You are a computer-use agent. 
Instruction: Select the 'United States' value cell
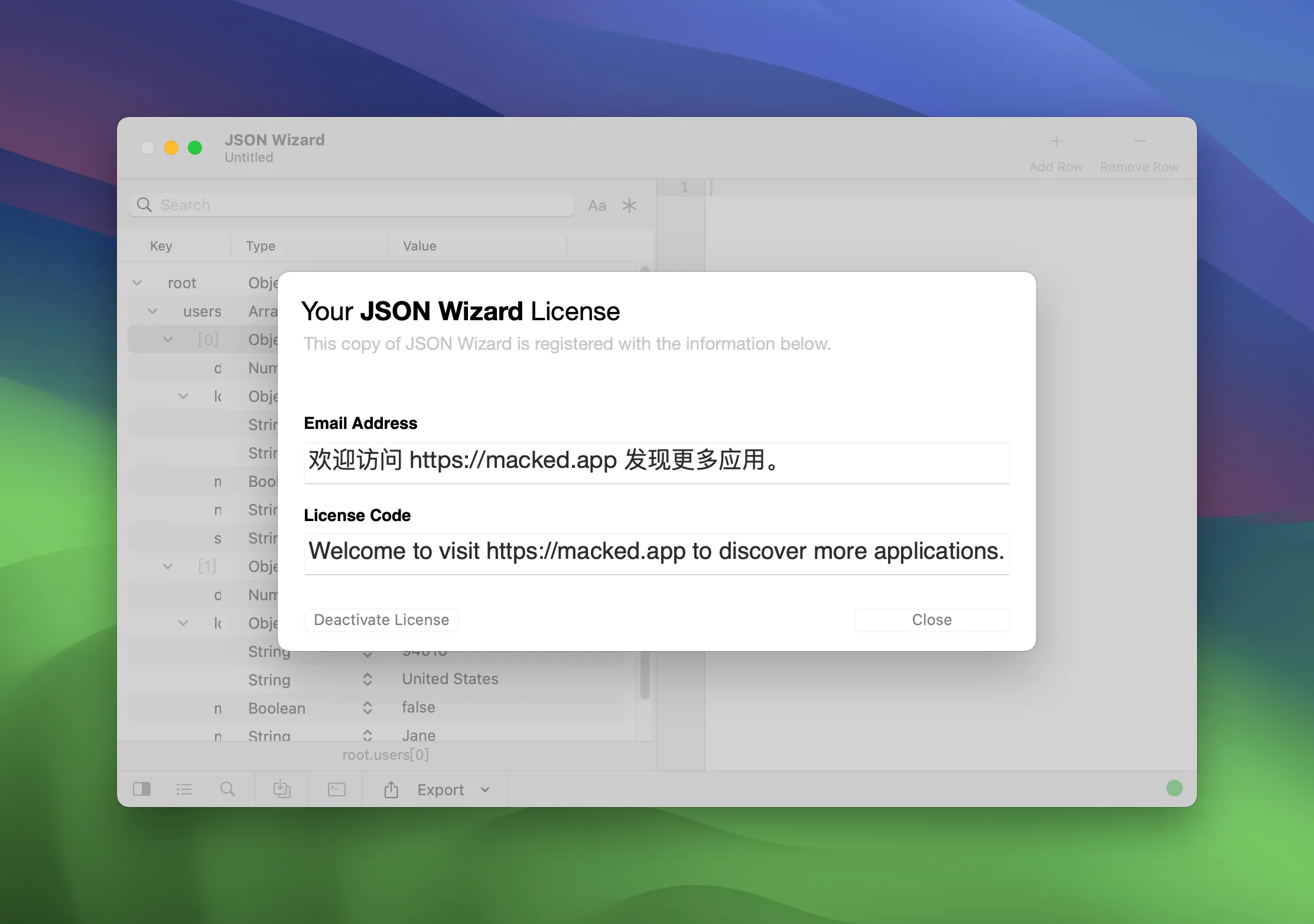[x=450, y=679]
